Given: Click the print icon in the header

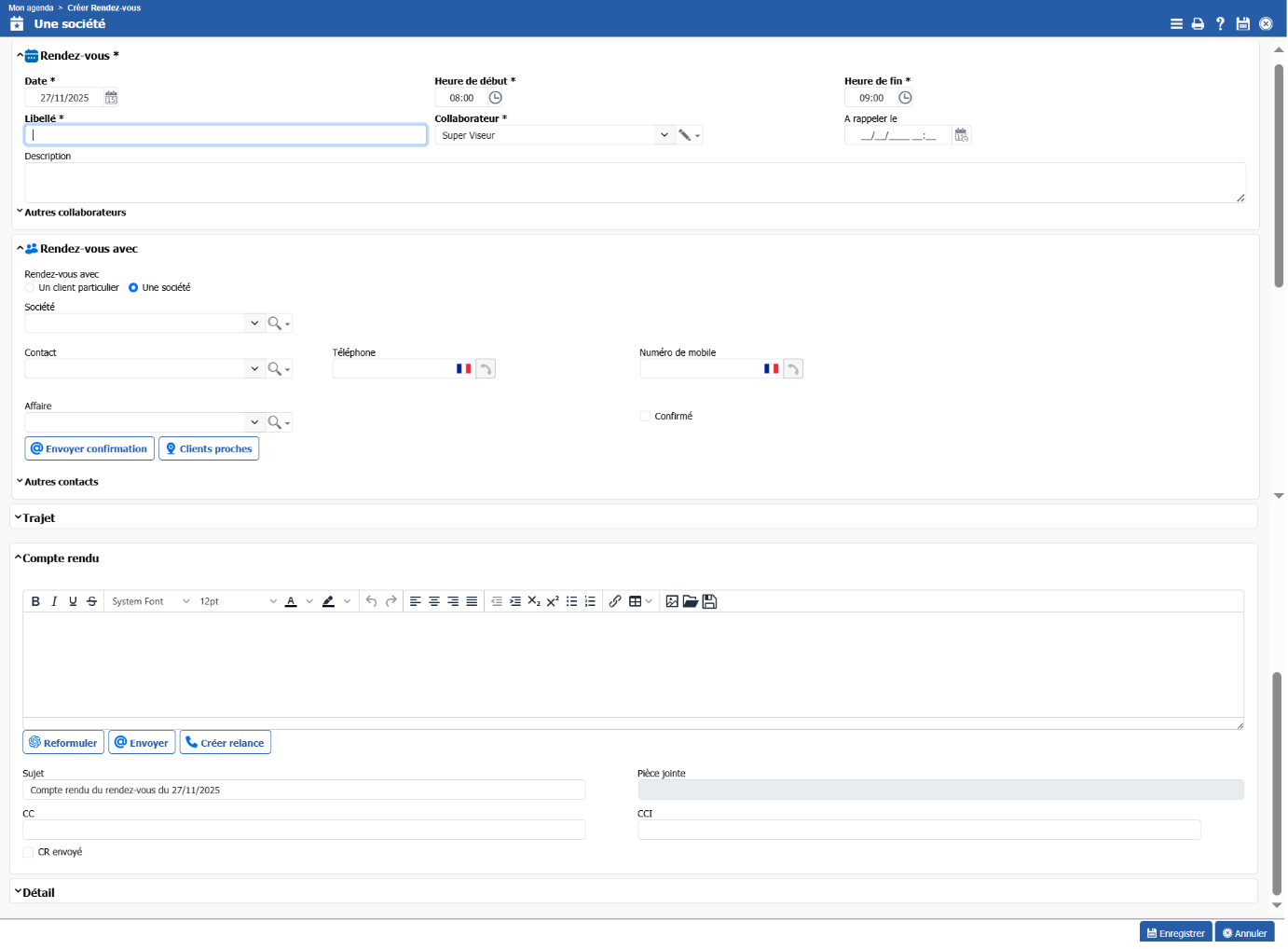Looking at the screenshot, I should pos(1198,24).
